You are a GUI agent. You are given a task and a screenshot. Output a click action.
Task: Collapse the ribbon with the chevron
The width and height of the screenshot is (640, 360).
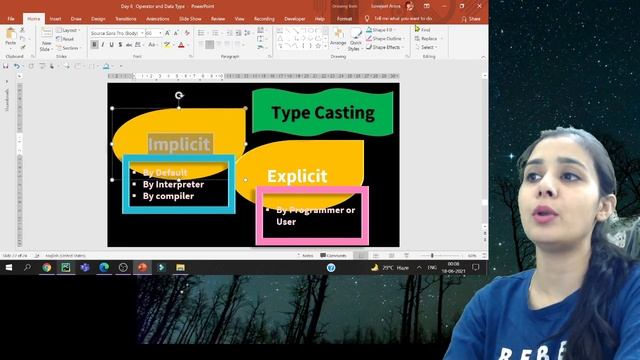tap(483, 57)
